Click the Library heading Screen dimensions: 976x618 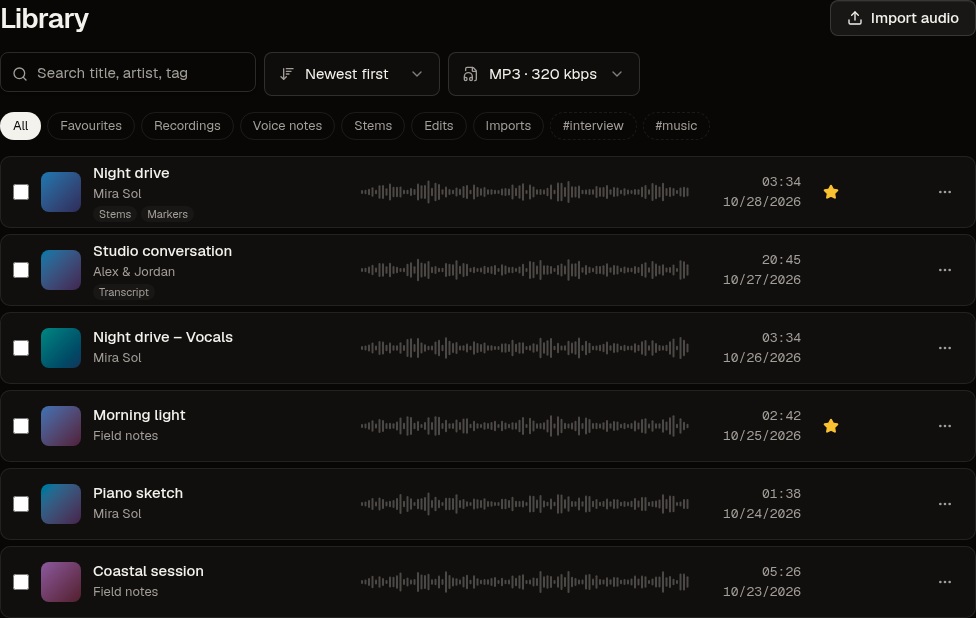point(45,19)
